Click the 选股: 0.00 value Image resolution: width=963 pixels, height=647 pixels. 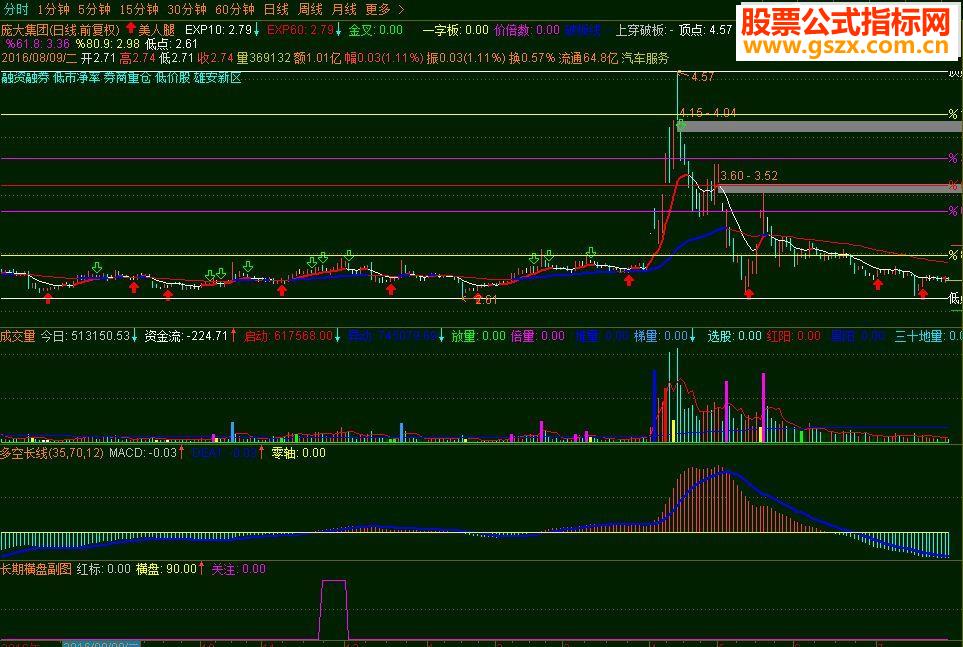pyautogui.click(x=735, y=336)
